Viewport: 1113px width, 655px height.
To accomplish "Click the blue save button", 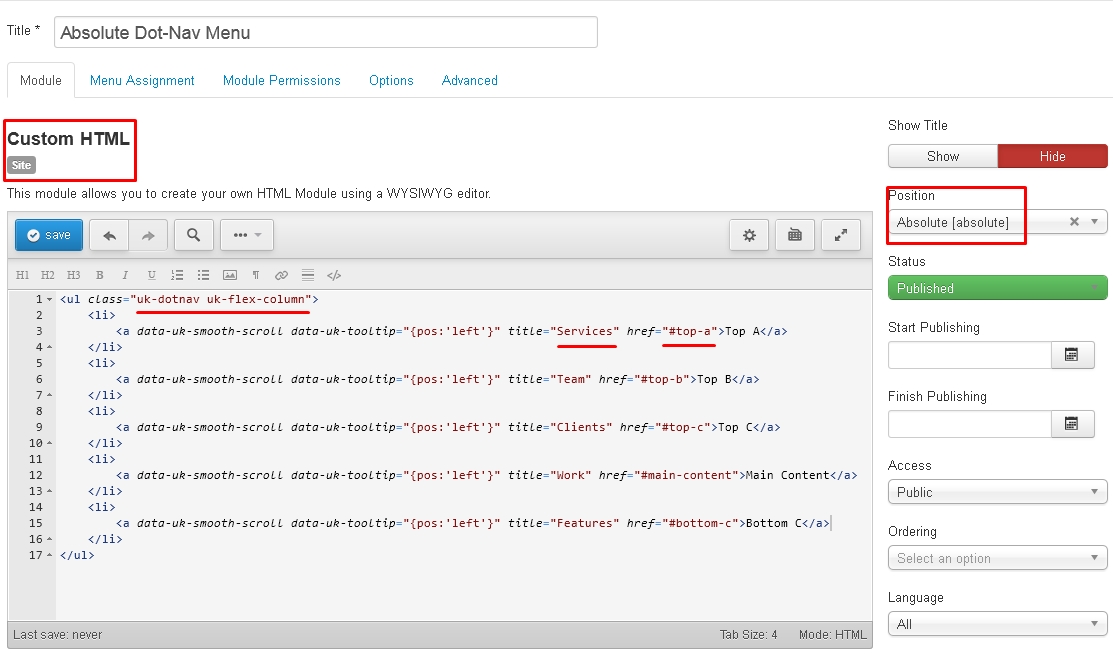I will coord(49,235).
